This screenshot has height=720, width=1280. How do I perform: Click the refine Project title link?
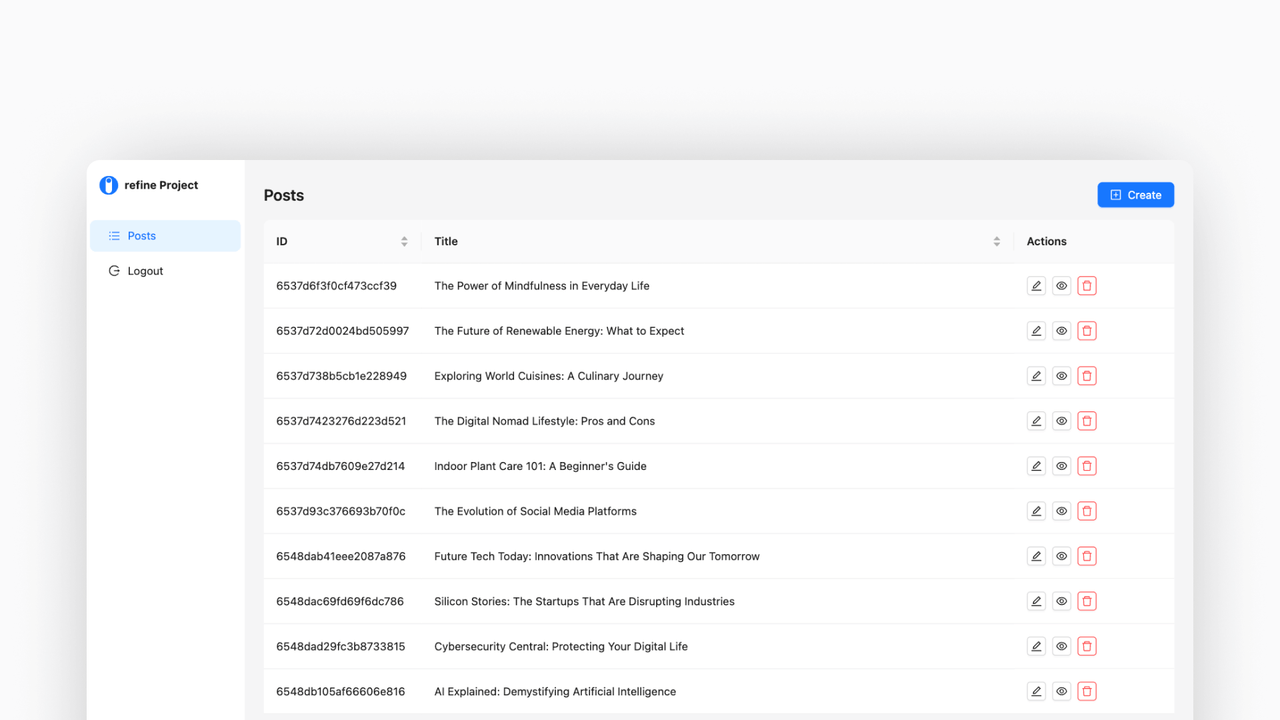point(161,185)
